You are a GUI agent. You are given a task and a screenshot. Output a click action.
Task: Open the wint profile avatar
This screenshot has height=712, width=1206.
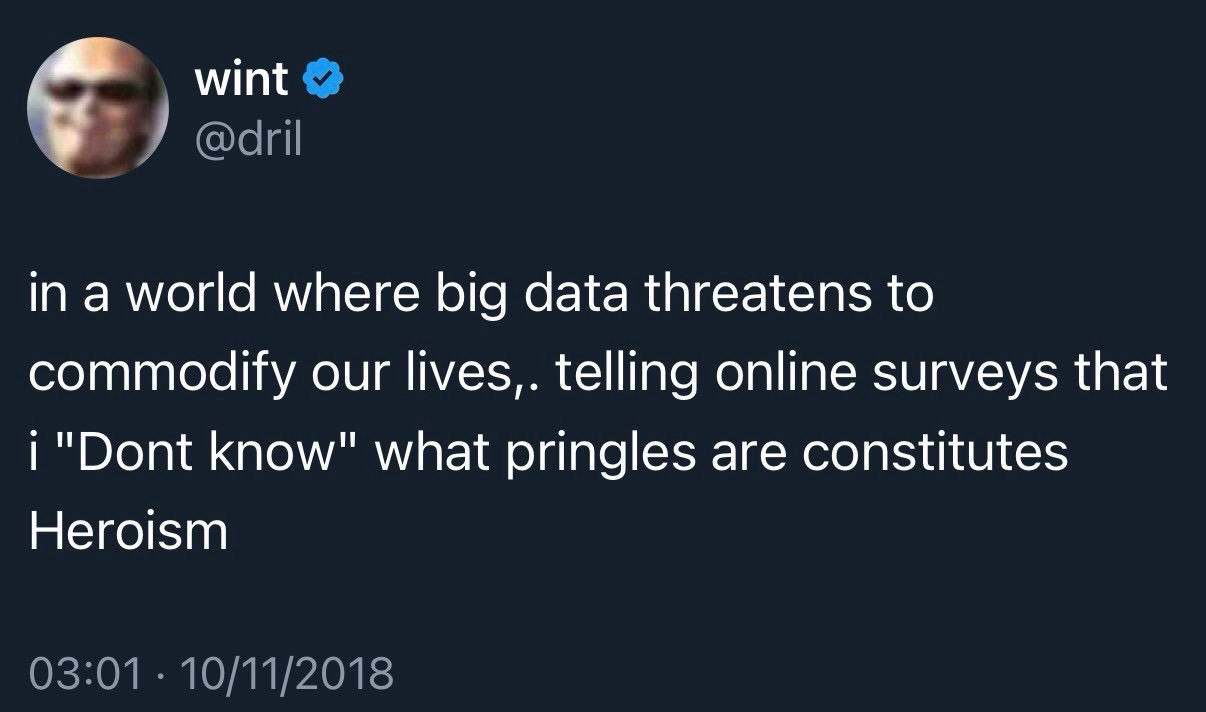tap(99, 107)
